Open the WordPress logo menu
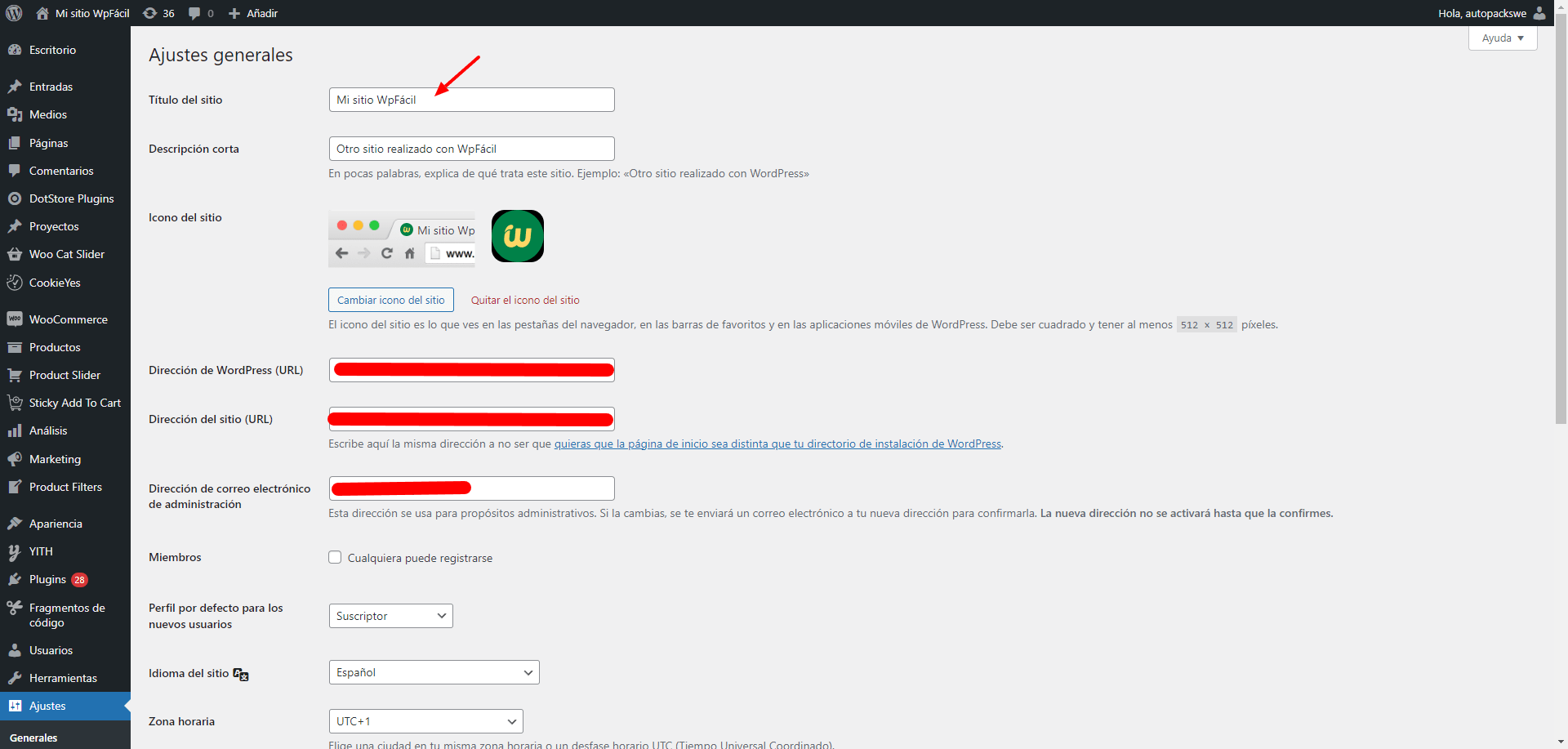 click(x=14, y=13)
